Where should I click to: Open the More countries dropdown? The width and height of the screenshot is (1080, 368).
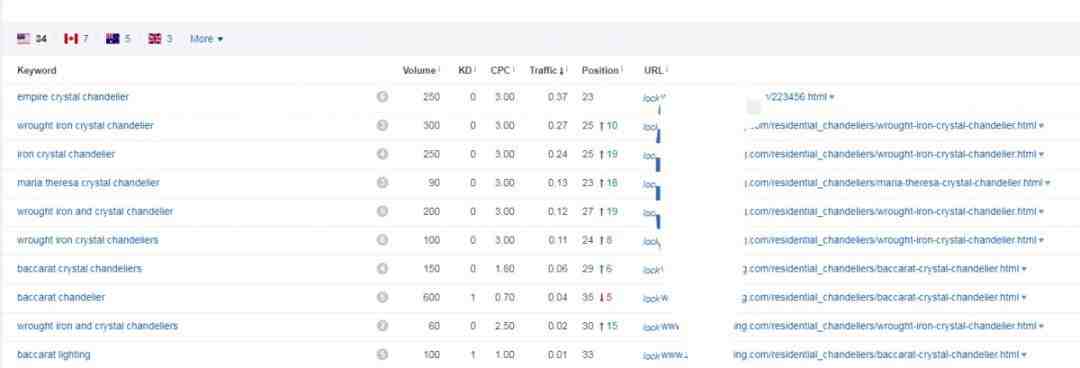pyautogui.click(x=207, y=39)
